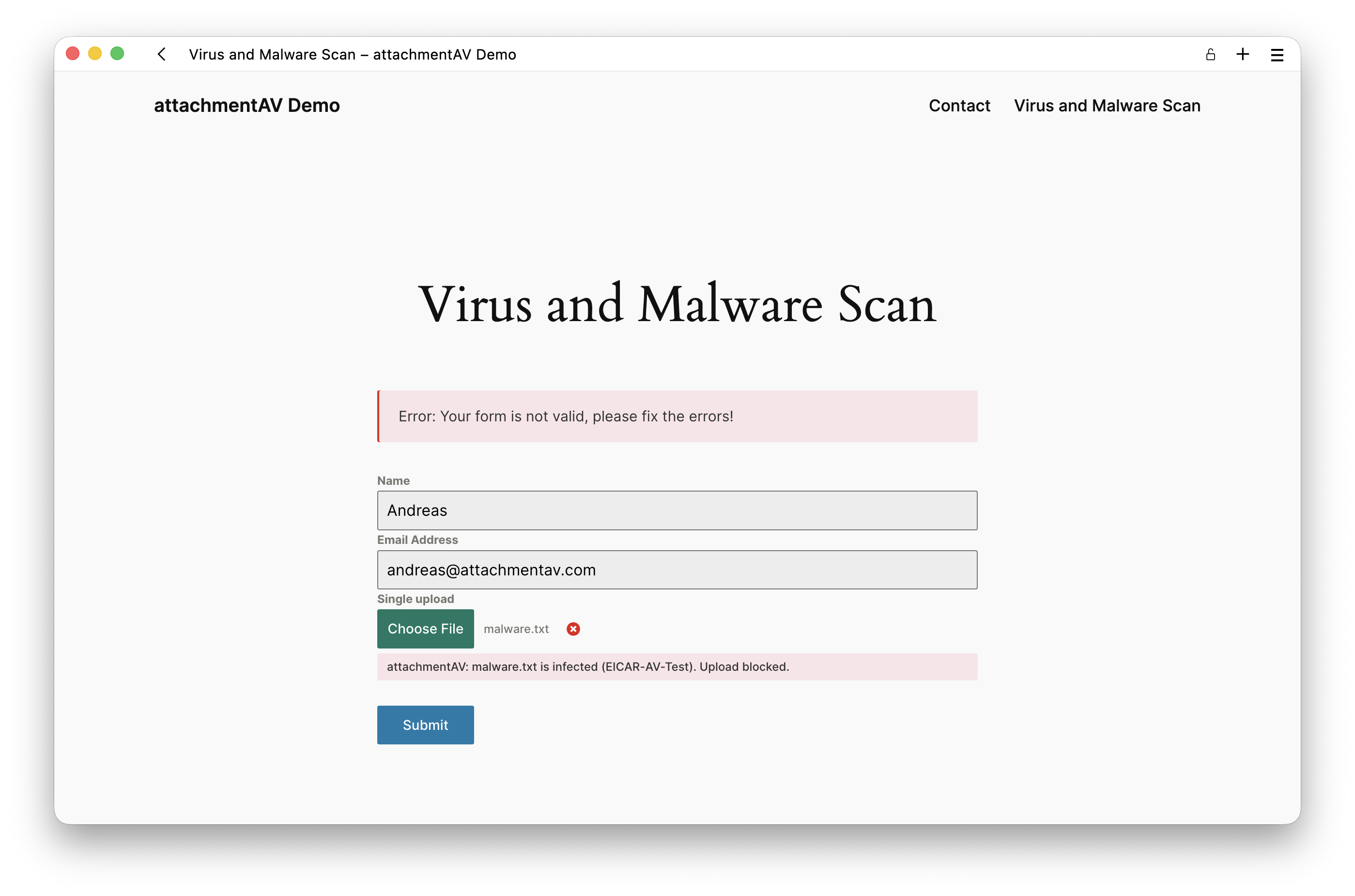Click the infected upload blocked message
The width and height of the screenshot is (1355, 896).
point(677,667)
